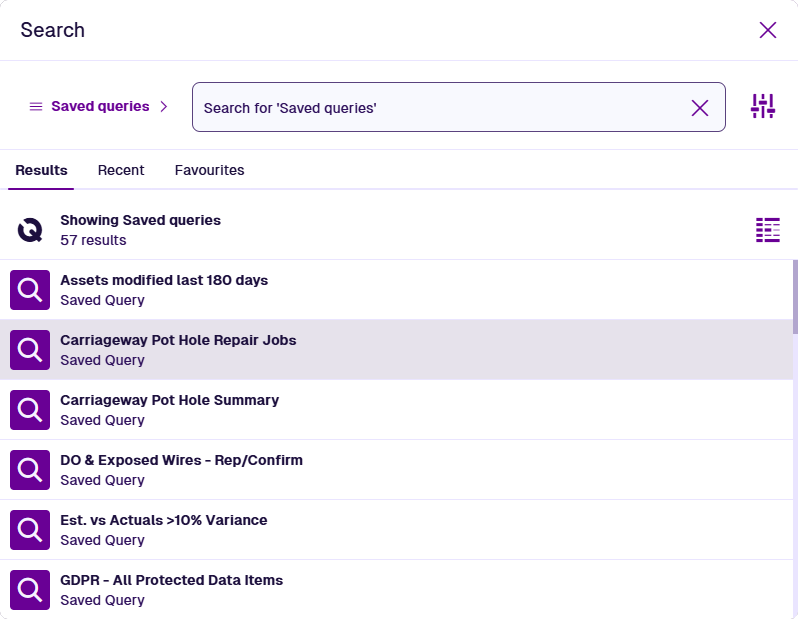
Task: Click the Carriageway Pot Hole Repair Jobs icon
Action: pos(30,350)
